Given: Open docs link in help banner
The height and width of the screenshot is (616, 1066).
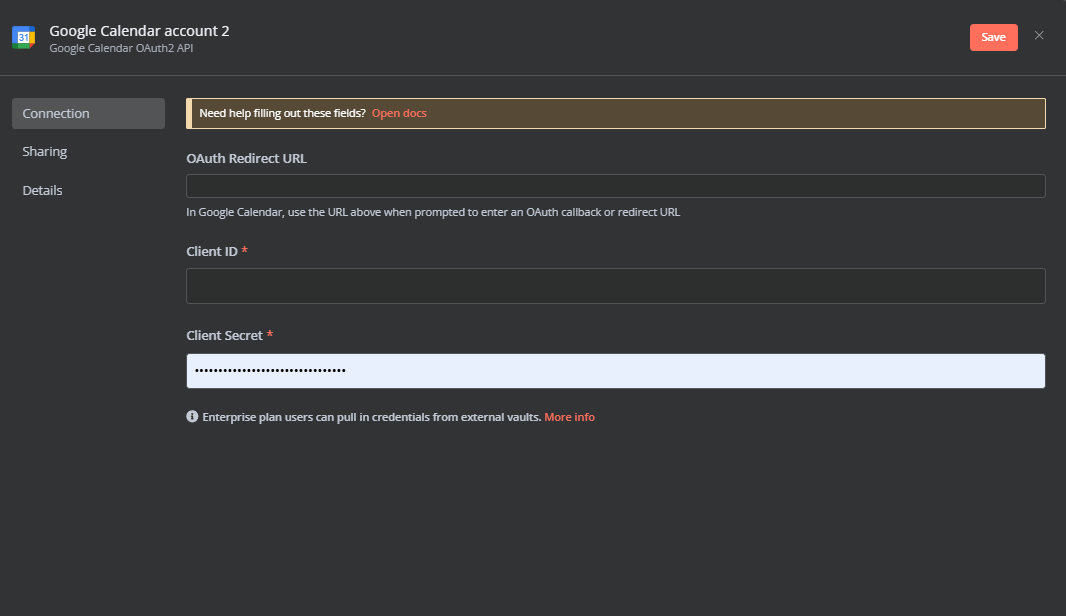Looking at the screenshot, I should [x=399, y=113].
